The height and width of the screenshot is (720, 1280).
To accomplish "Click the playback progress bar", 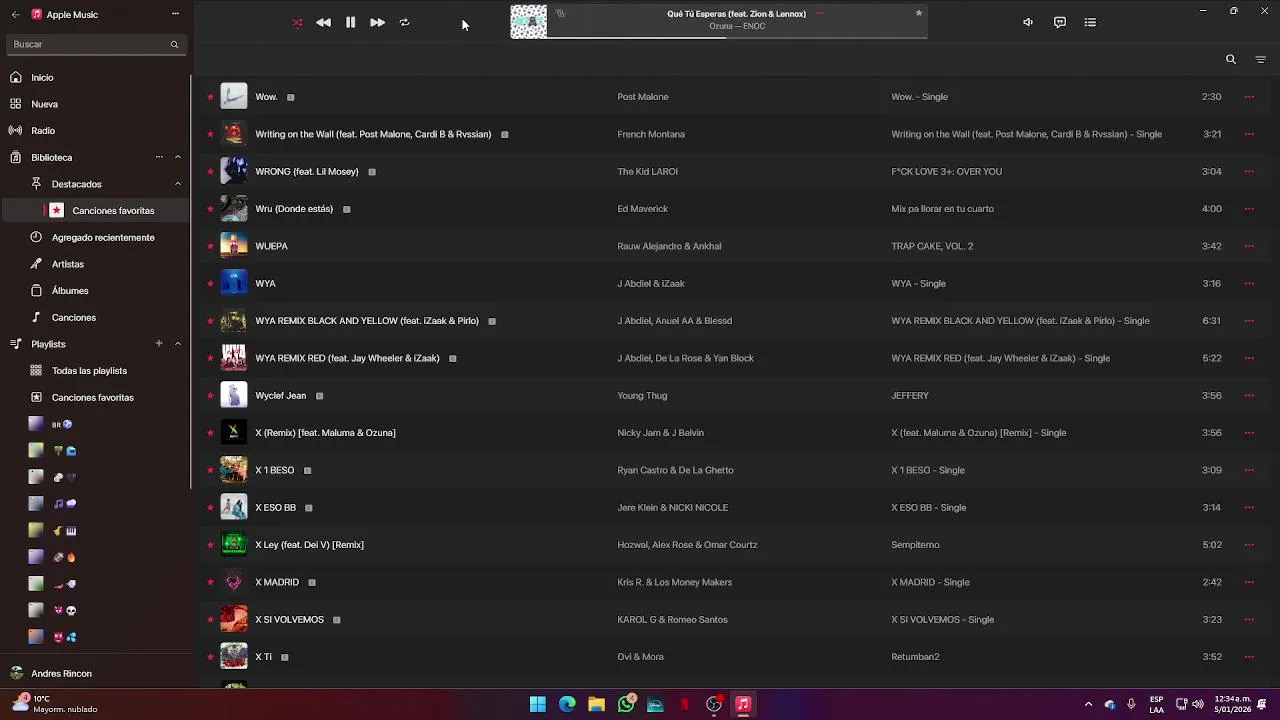I will (737, 38).
